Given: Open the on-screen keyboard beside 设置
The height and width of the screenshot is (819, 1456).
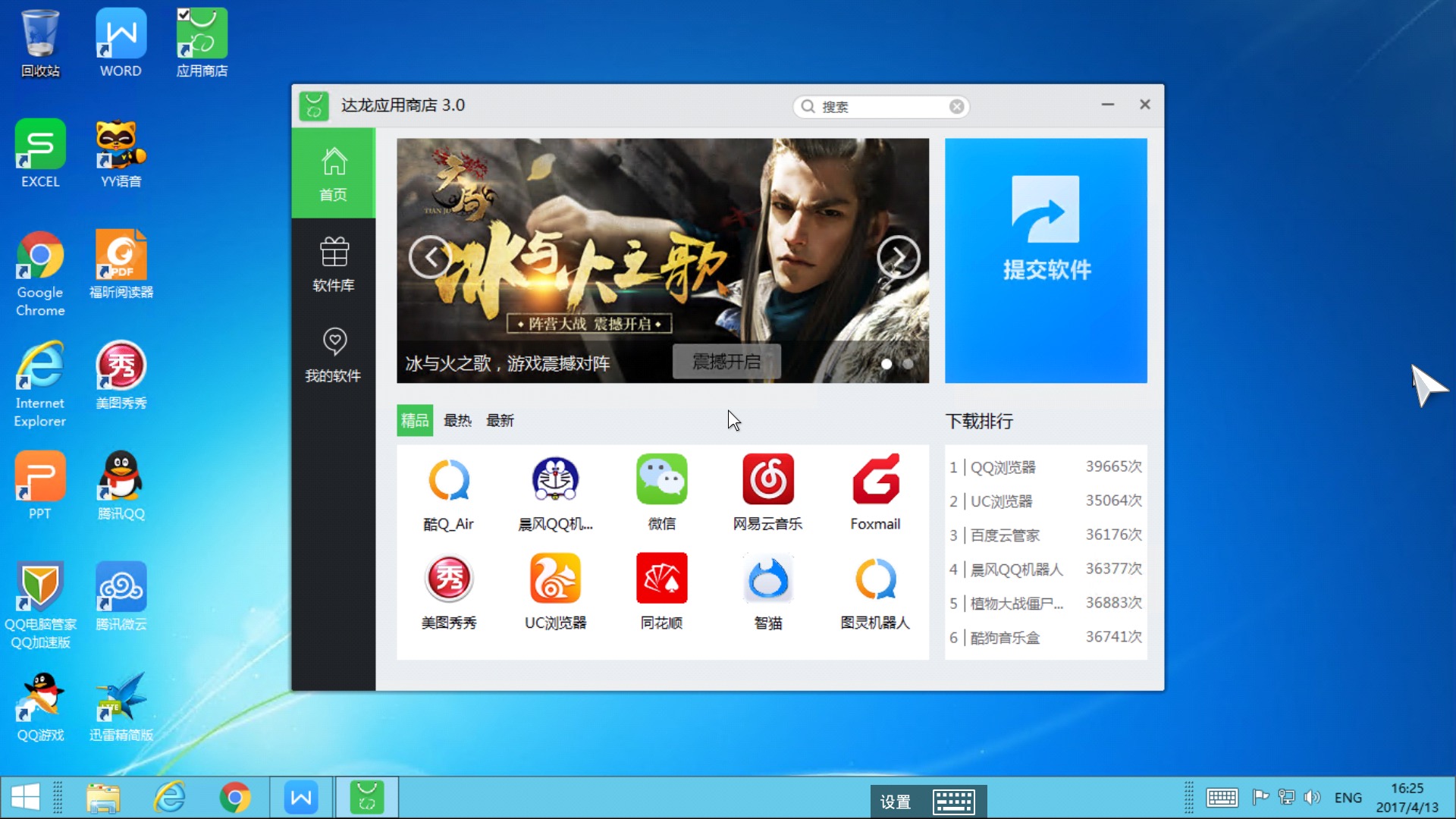Looking at the screenshot, I should [x=954, y=802].
